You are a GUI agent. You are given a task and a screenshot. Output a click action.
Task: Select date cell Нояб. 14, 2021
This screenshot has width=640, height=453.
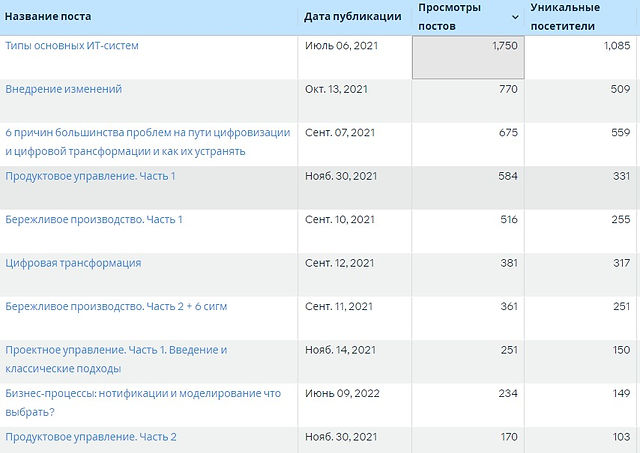pos(355,362)
